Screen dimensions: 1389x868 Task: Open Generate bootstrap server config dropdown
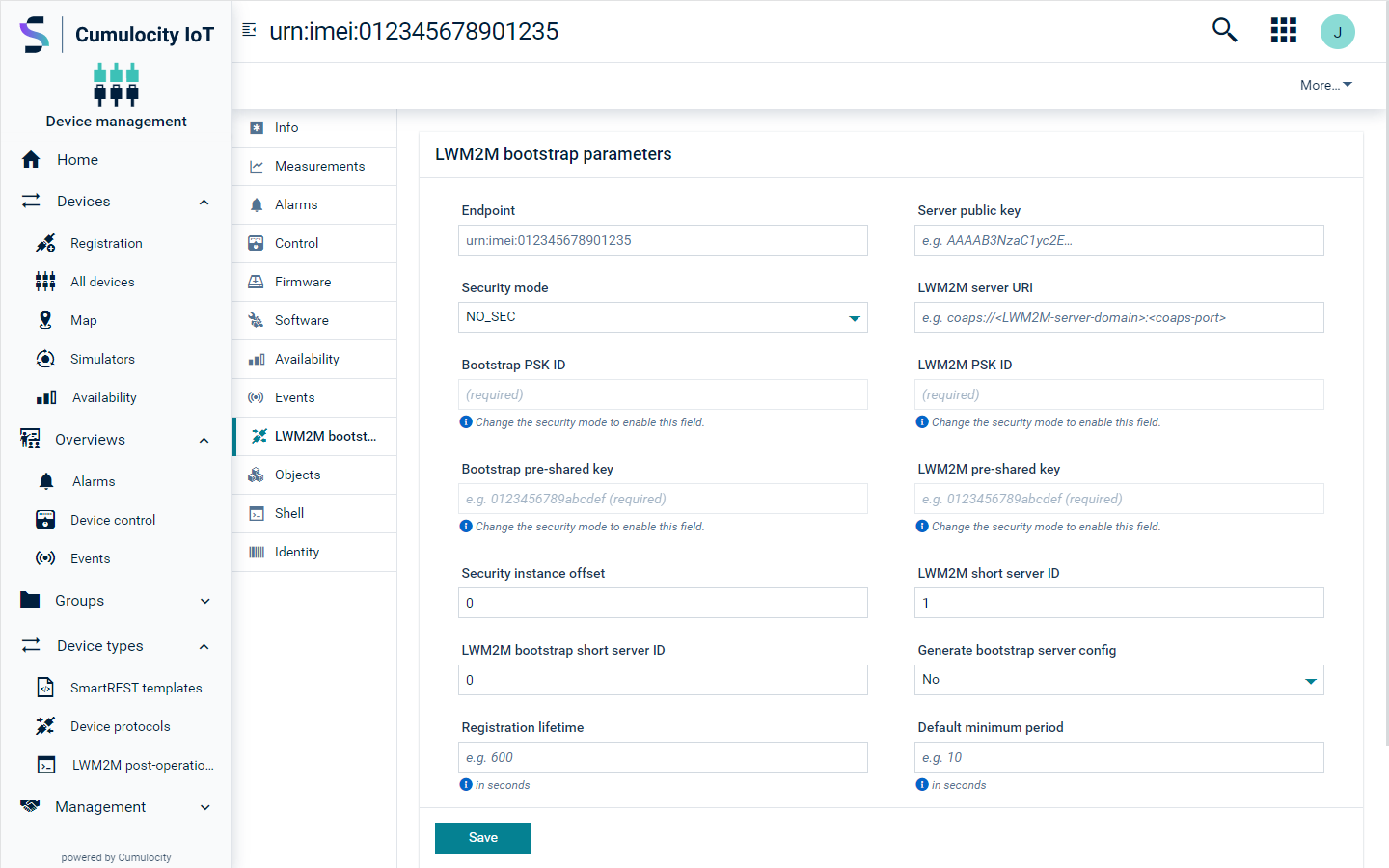point(1119,680)
